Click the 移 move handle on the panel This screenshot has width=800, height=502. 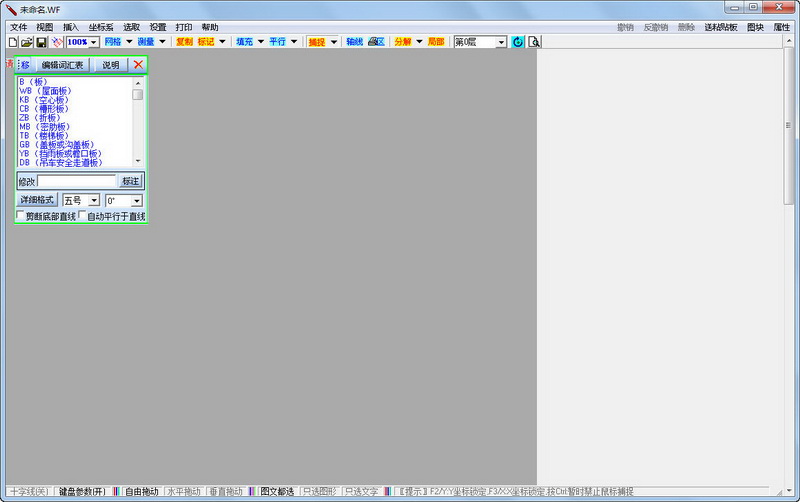coord(23,65)
